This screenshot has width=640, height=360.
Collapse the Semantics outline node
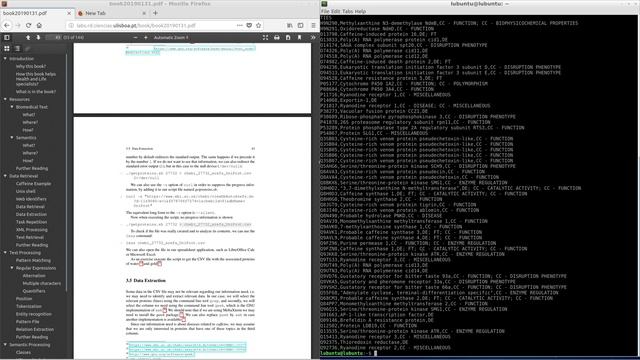coord(12,138)
